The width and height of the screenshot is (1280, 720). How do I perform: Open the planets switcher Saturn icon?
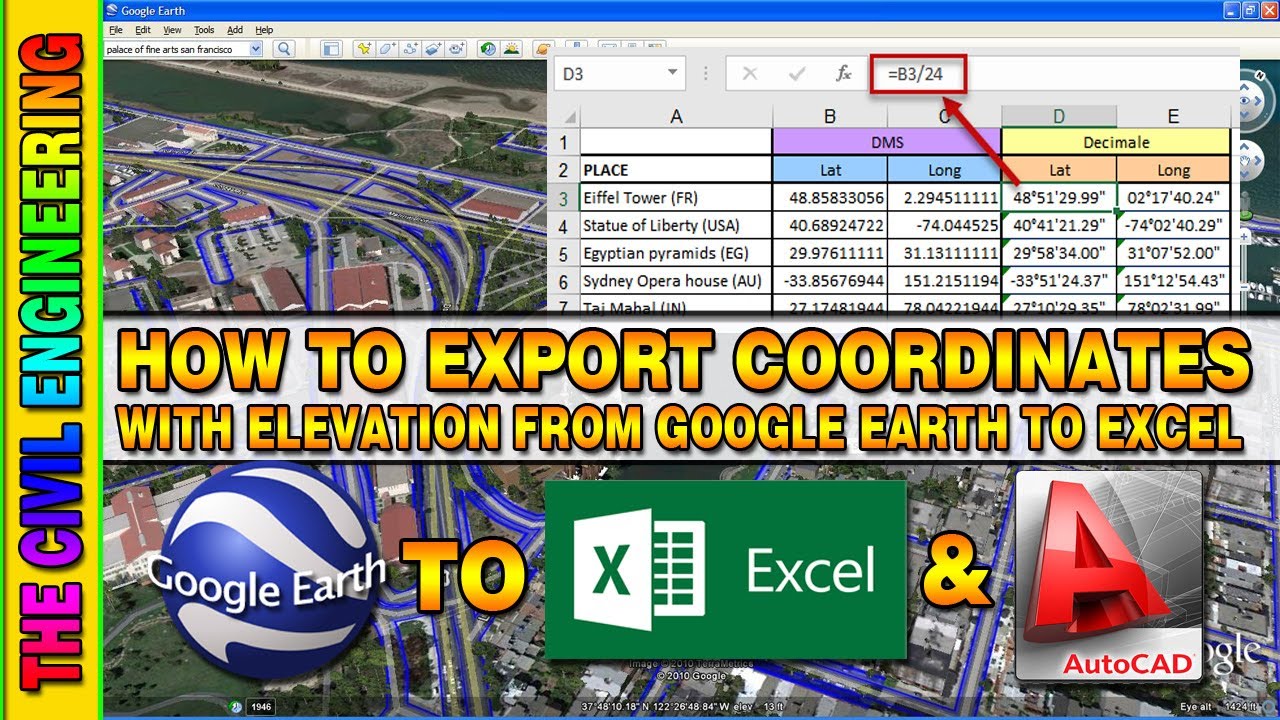pos(543,47)
